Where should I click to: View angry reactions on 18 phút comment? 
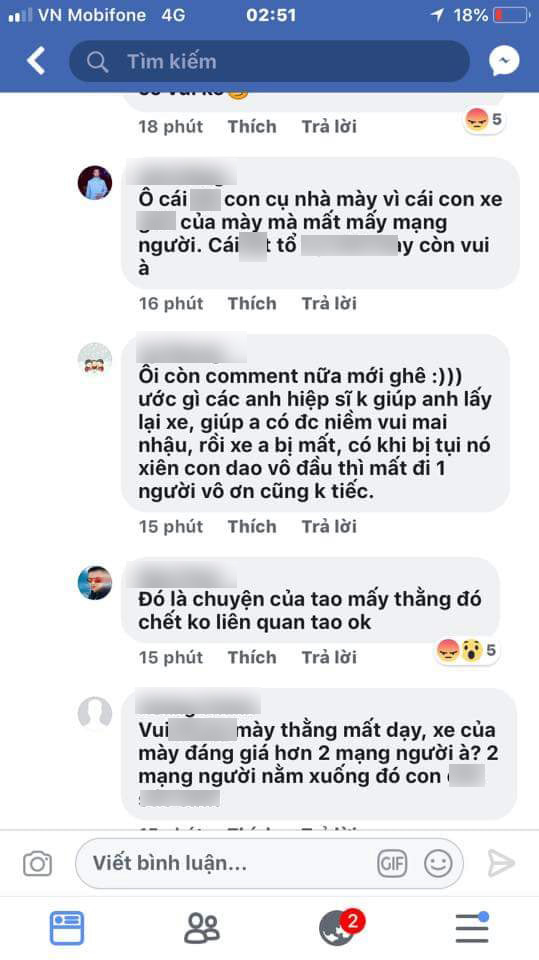point(484,119)
